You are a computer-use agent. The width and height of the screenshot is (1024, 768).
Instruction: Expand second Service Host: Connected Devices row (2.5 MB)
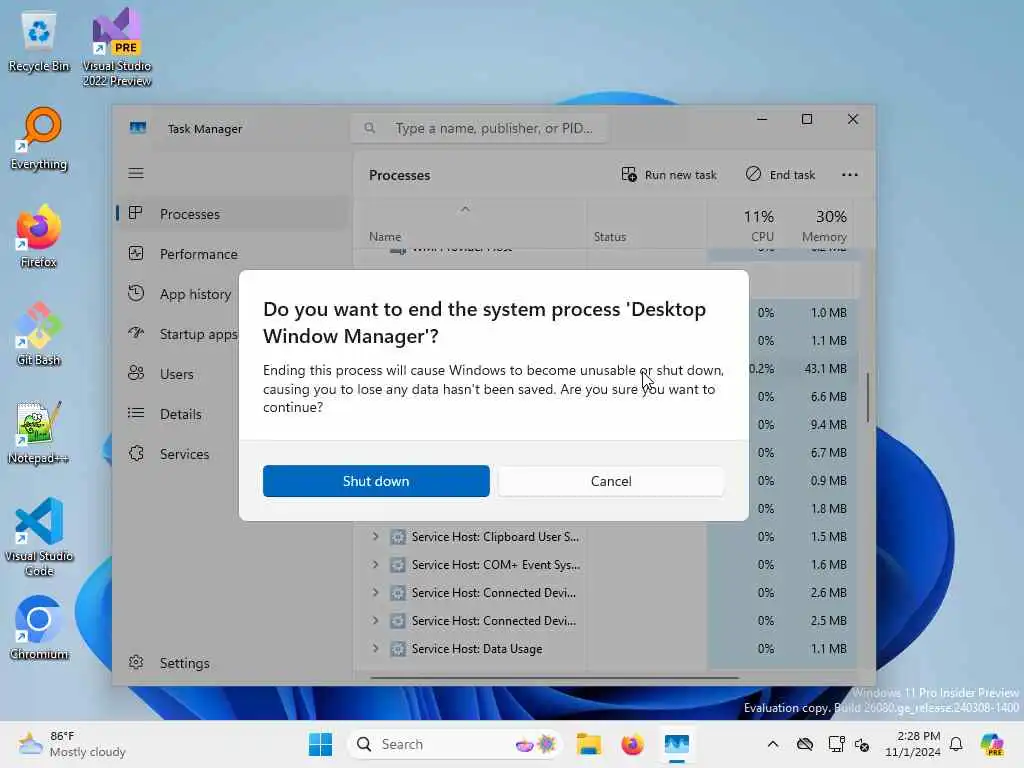(376, 620)
